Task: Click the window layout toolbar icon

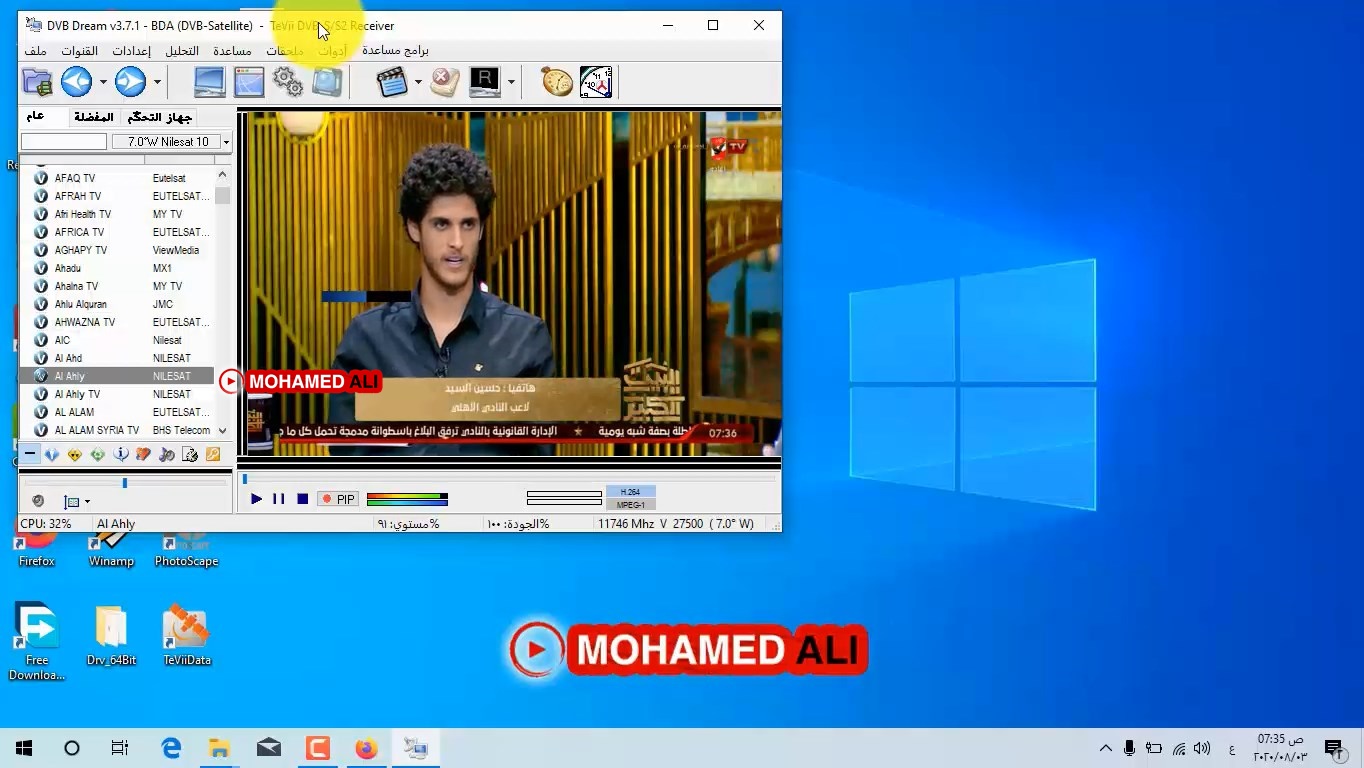Action: pos(249,82)
